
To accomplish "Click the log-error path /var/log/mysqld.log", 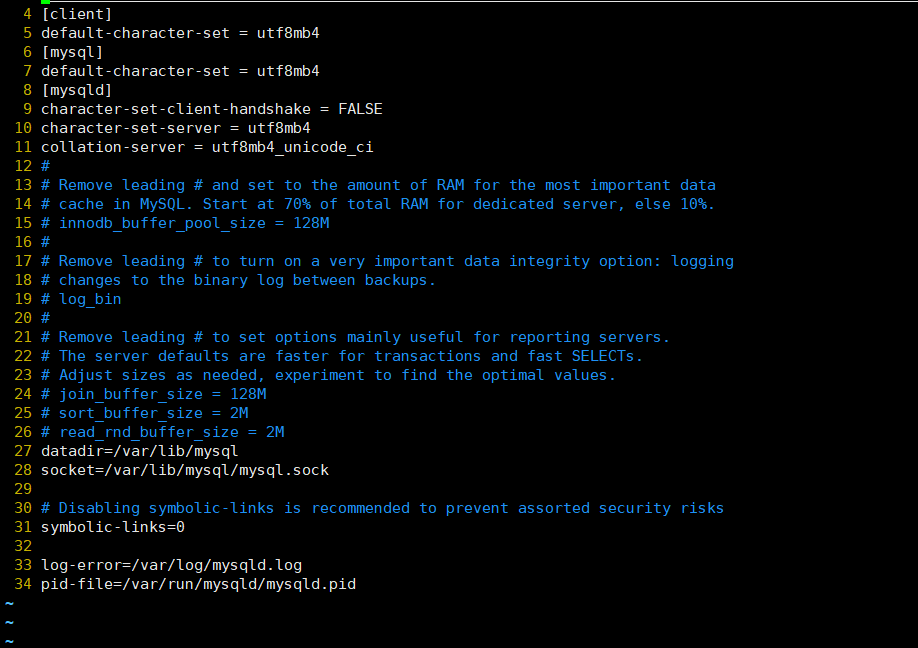I will pyautogui.click(x=217, y=565).
